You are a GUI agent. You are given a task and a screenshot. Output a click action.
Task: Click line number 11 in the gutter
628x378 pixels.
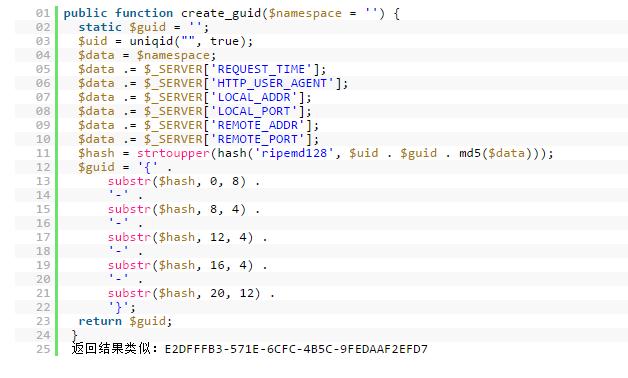[x=43, y=153]
